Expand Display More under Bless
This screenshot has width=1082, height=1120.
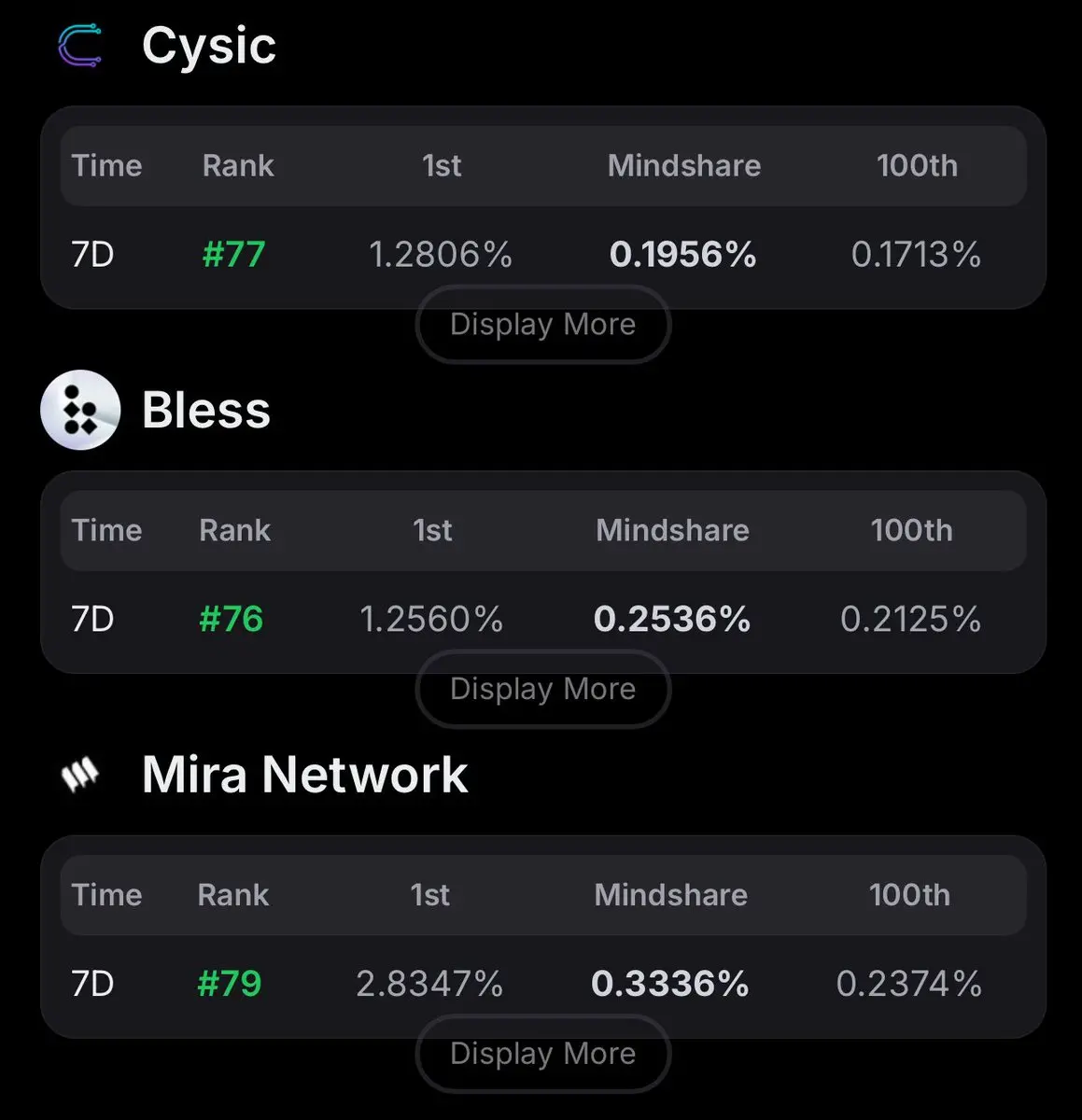pos(542,689)
